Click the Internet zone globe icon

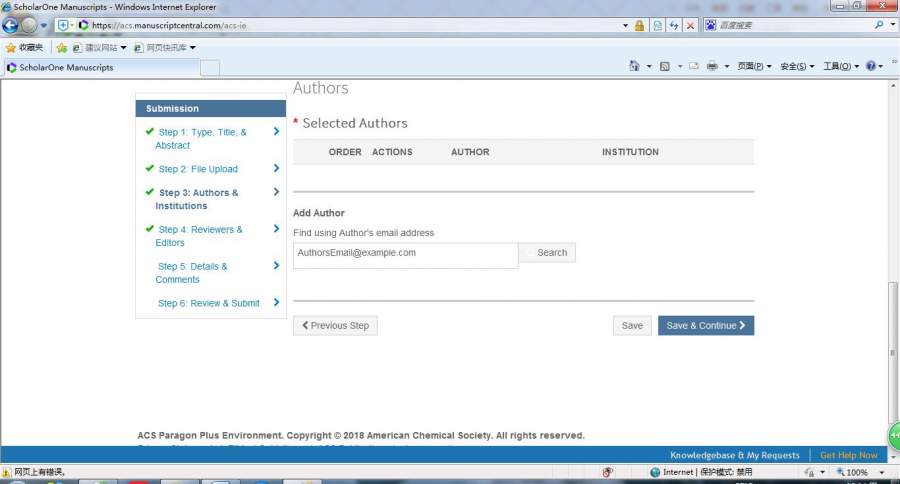(x=655, y=472)
